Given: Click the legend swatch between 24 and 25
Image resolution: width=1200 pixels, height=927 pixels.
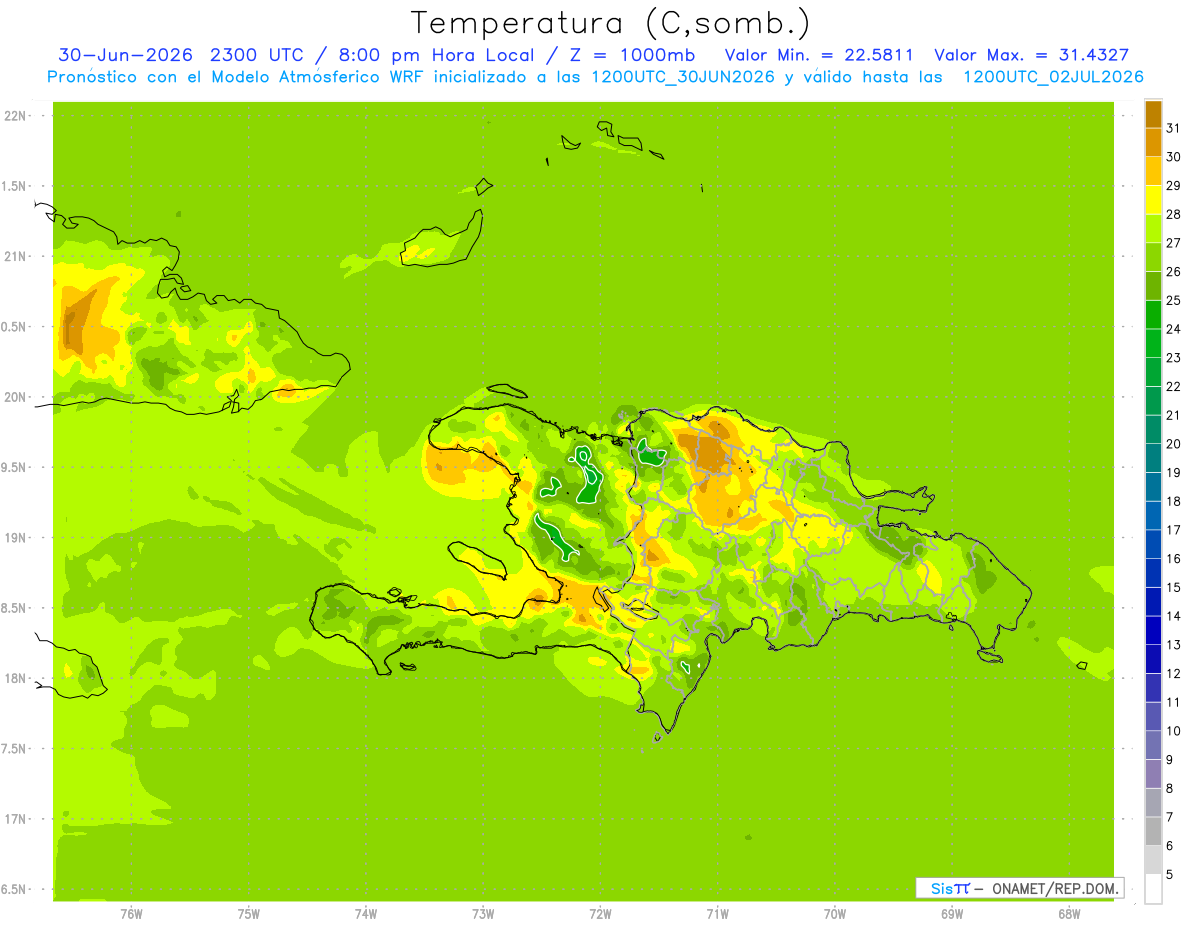Looking at the screenshot, I should 1153,315.
